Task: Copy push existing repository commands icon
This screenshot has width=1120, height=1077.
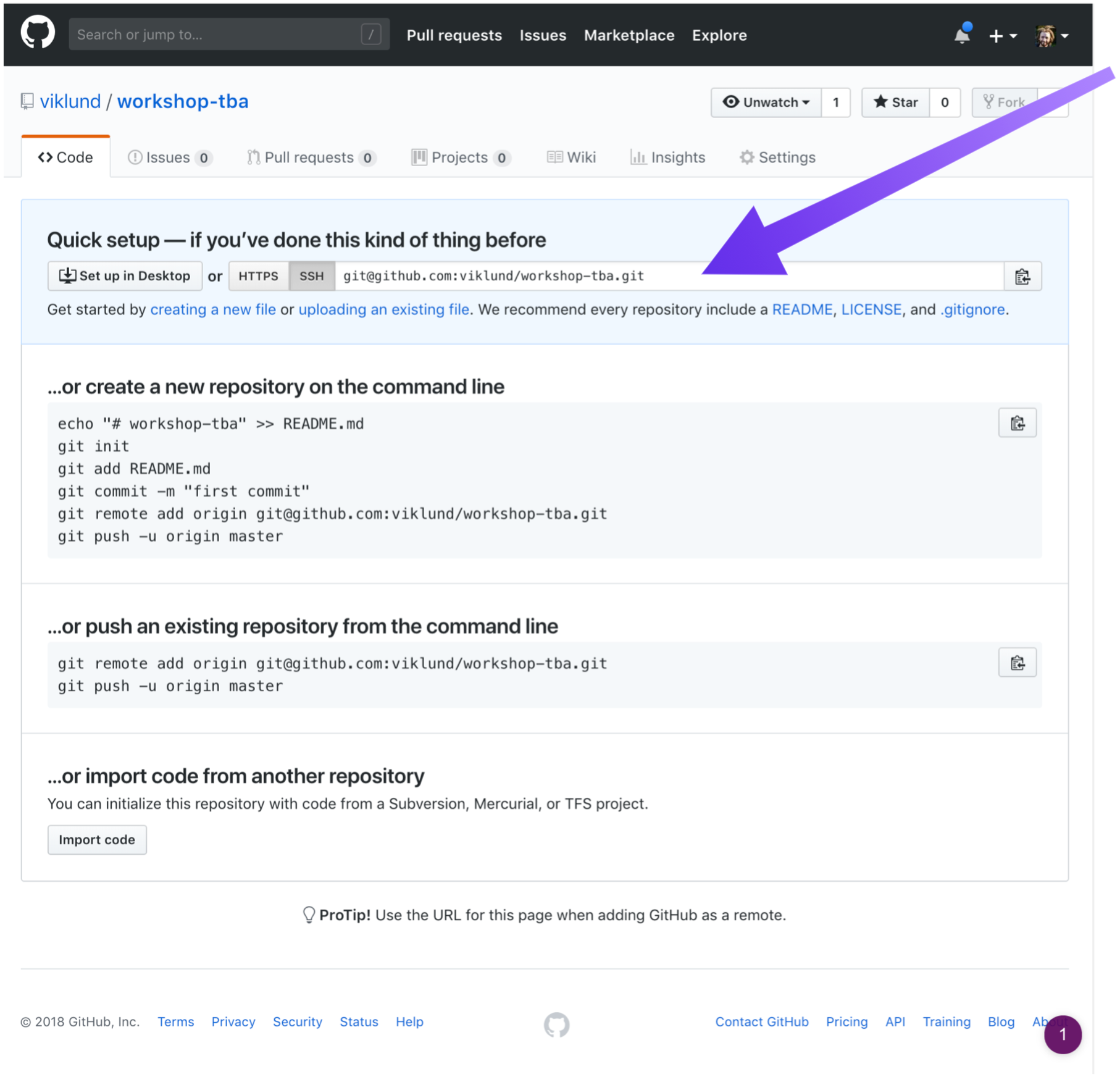Action: [1018, 663]
